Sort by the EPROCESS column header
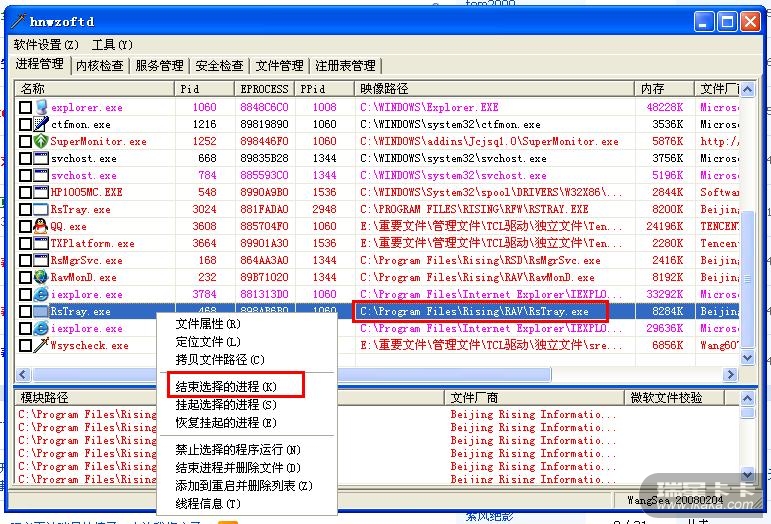Viewport: 771px width, 524px height. point(265,88)
